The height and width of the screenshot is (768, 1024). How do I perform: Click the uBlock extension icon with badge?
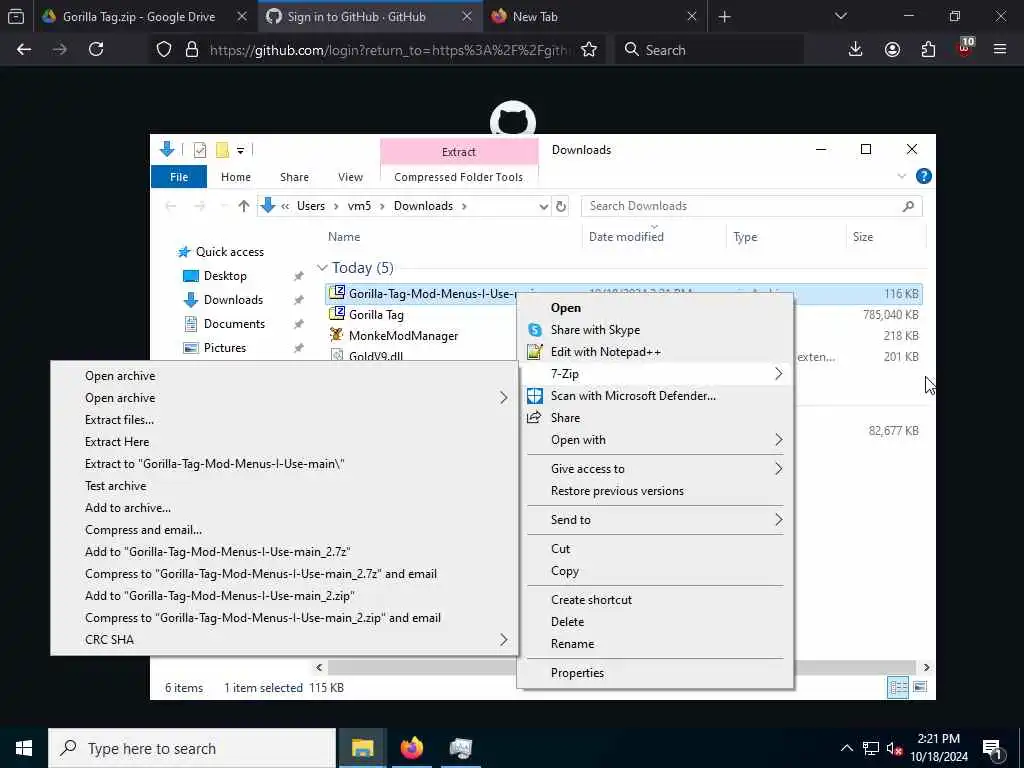(x=965, y=48)
